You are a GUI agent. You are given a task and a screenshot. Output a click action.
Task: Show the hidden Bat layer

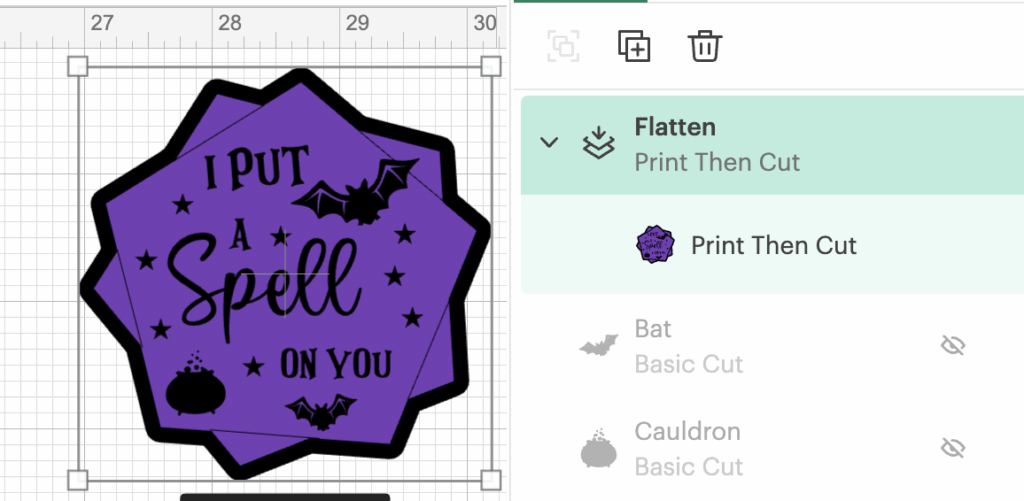tap(953, 346)
